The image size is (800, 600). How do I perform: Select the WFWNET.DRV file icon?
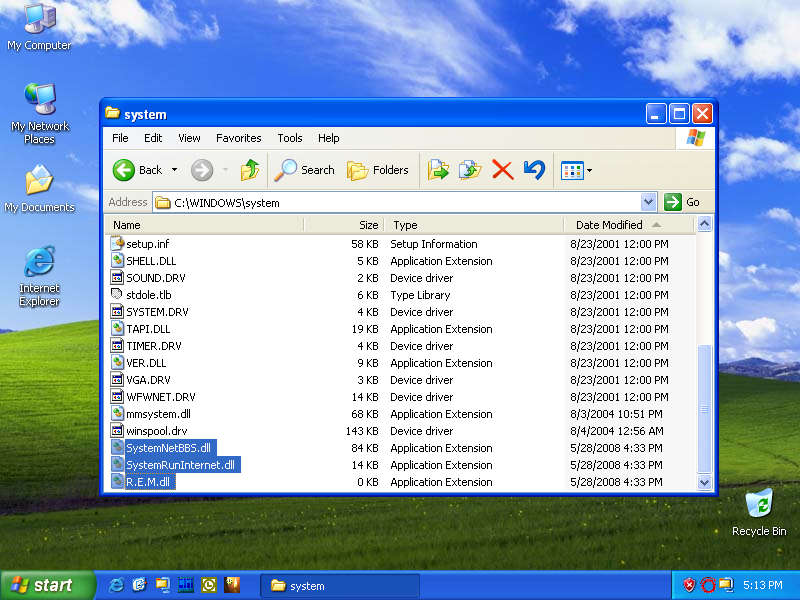pyautogui.click(x=117, y=396)
